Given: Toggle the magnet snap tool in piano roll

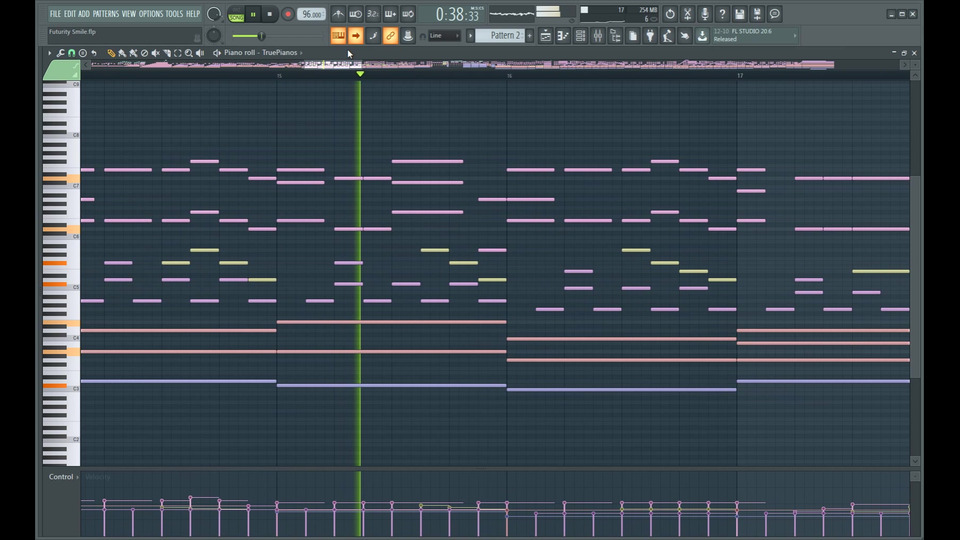Looking at the screenshot, I should [x=71, y=53].
